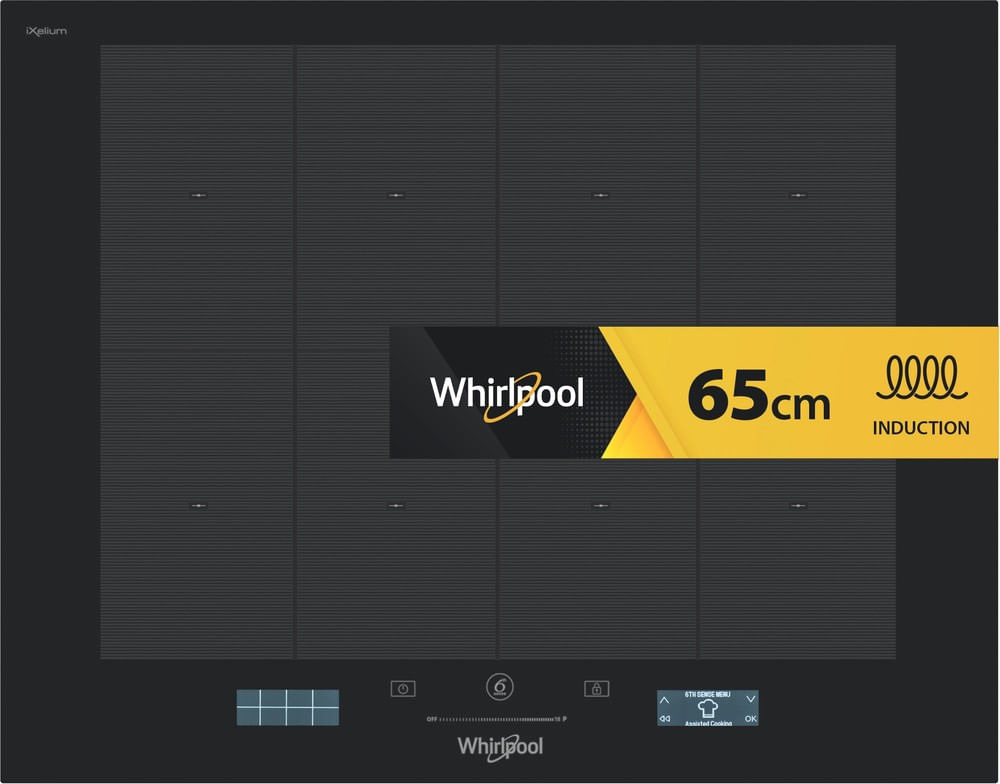
Task: Tap the back double-arrow on display
Action: pos(665,719)
